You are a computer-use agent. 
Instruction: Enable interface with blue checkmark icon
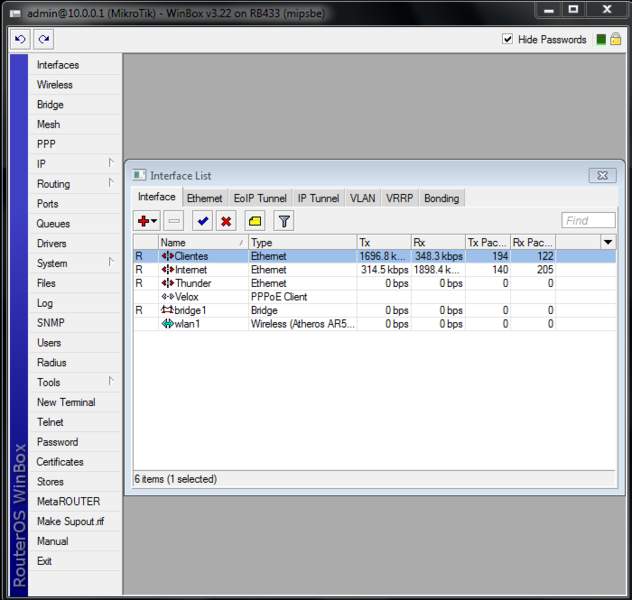[202, 221]
